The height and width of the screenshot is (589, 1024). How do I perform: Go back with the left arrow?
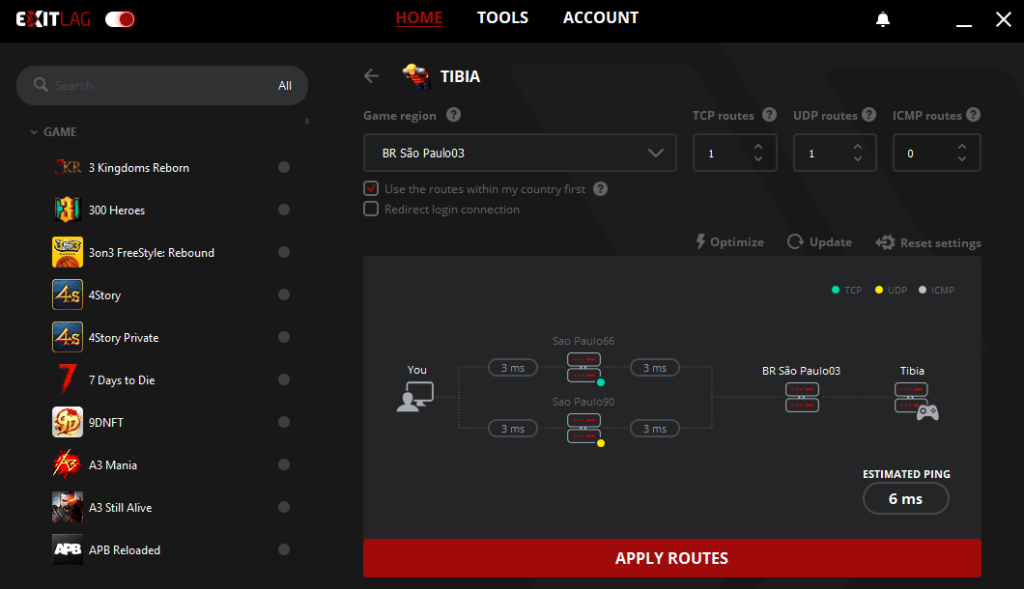372,76
